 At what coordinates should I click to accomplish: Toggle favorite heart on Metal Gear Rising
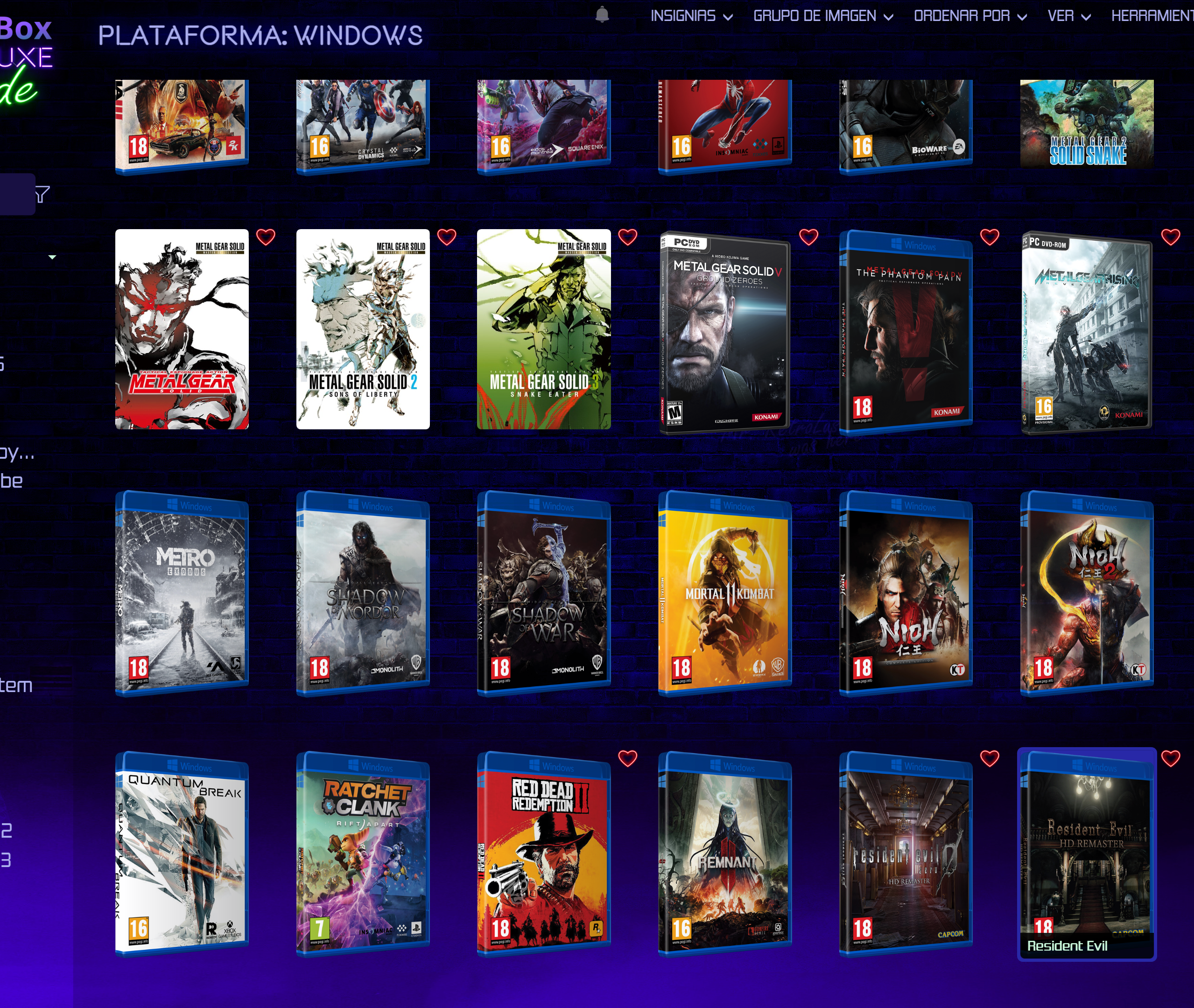[1171, 237]
